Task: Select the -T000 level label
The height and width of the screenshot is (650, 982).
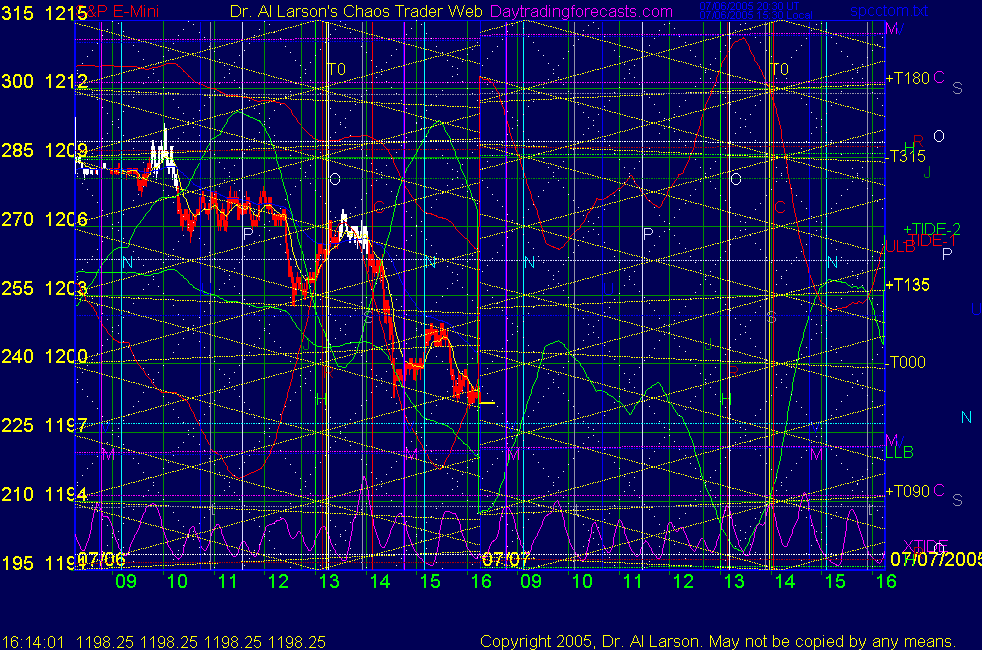Action: coord(906,362)
